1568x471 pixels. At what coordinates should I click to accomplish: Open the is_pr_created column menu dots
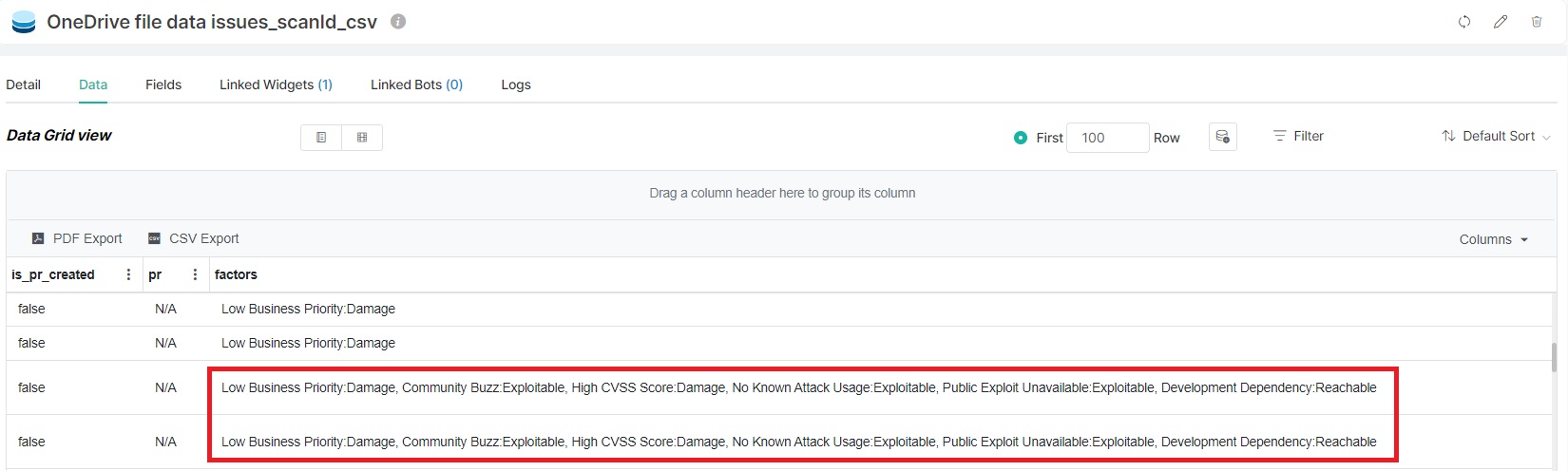(x=128, y=274)
